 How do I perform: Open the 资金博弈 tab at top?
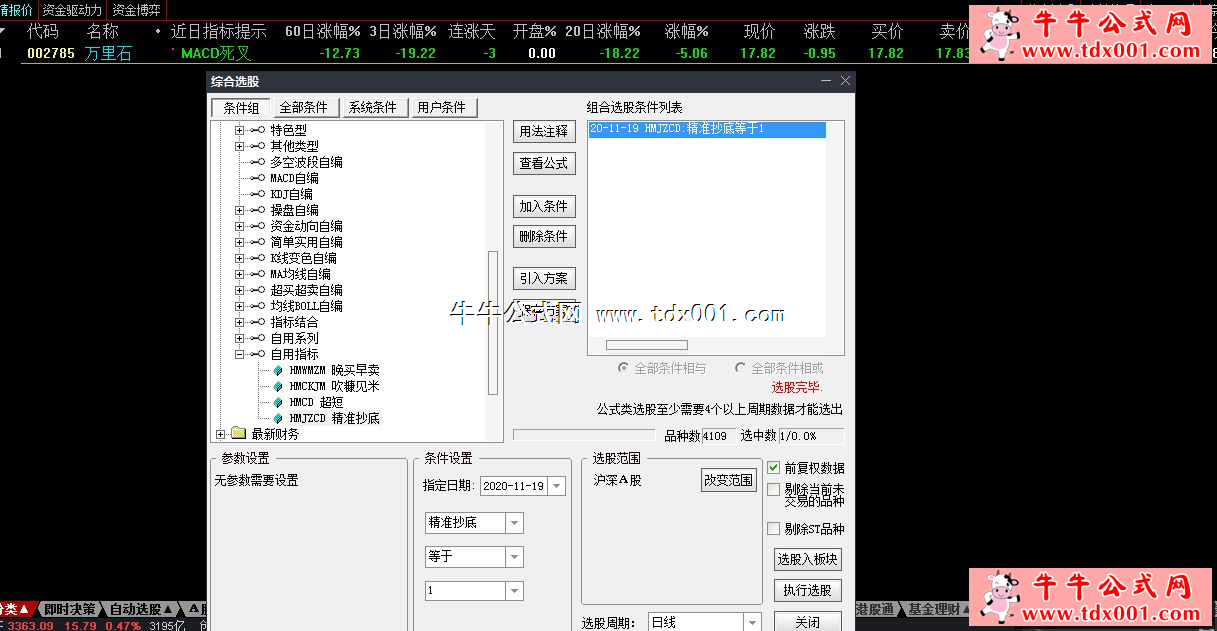[x=136, y=10]
